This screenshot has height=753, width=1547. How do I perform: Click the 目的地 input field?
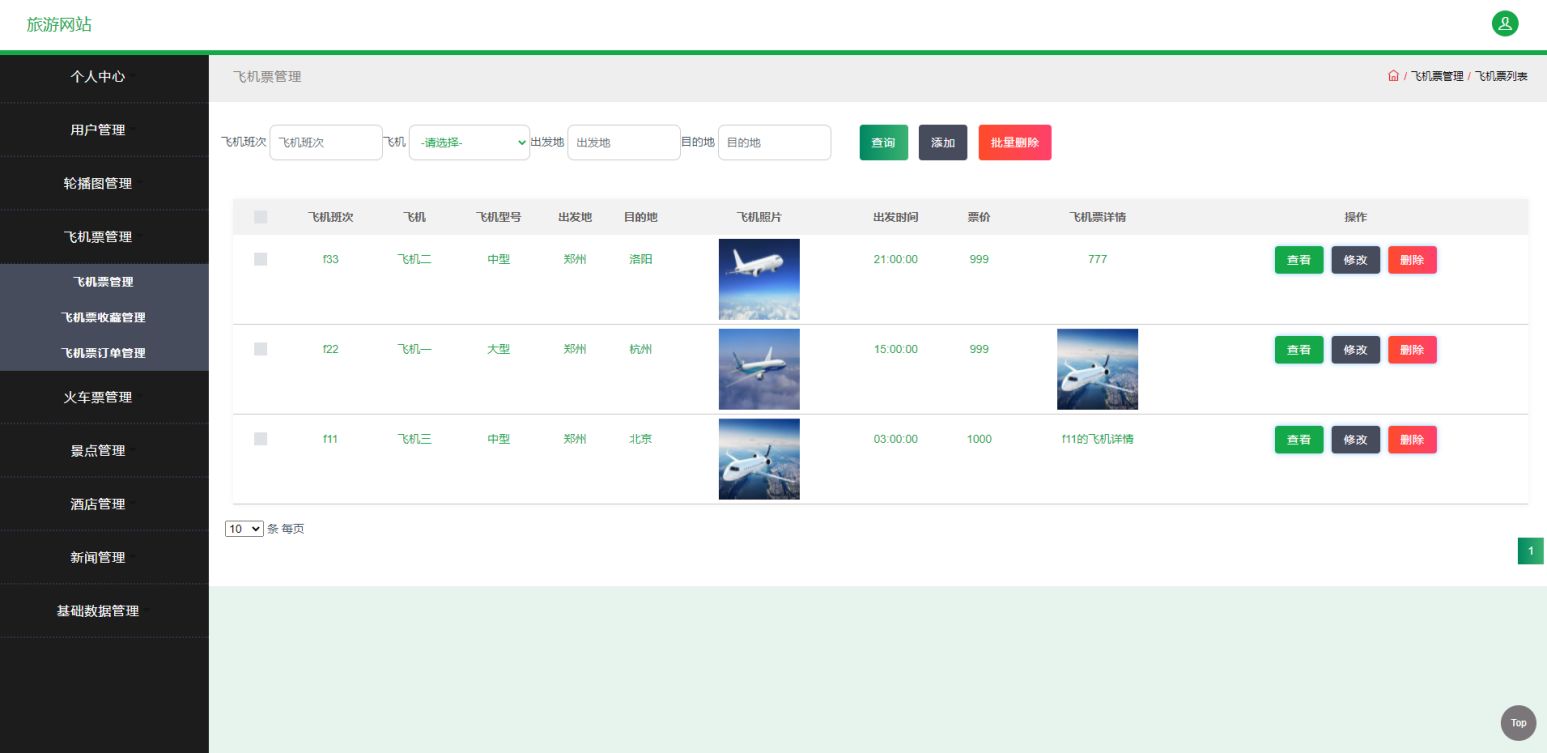point(774,142)
